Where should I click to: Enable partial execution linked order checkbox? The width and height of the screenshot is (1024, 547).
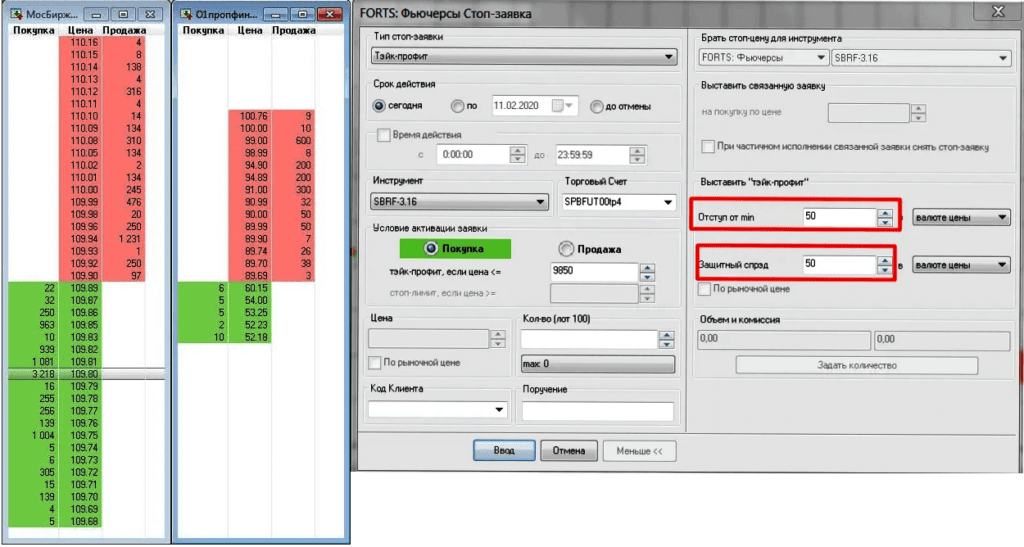[x=709, y=146]
